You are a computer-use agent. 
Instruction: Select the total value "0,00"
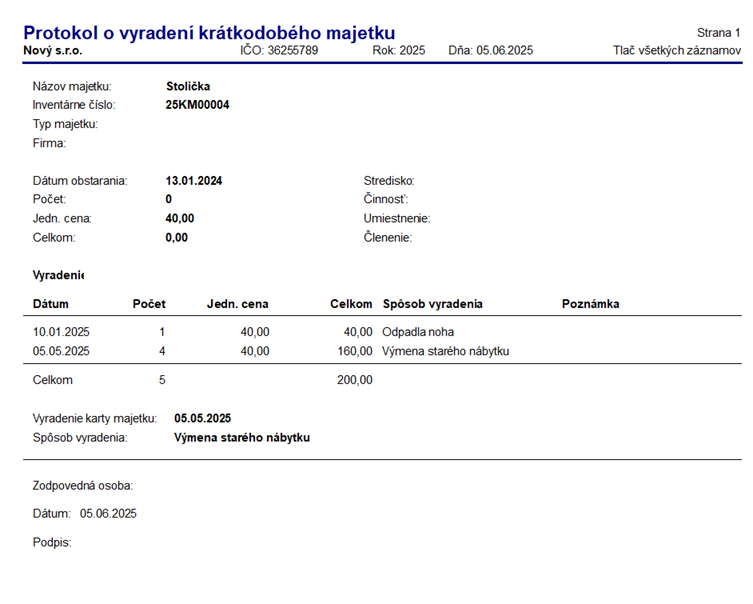pos(177,238)
